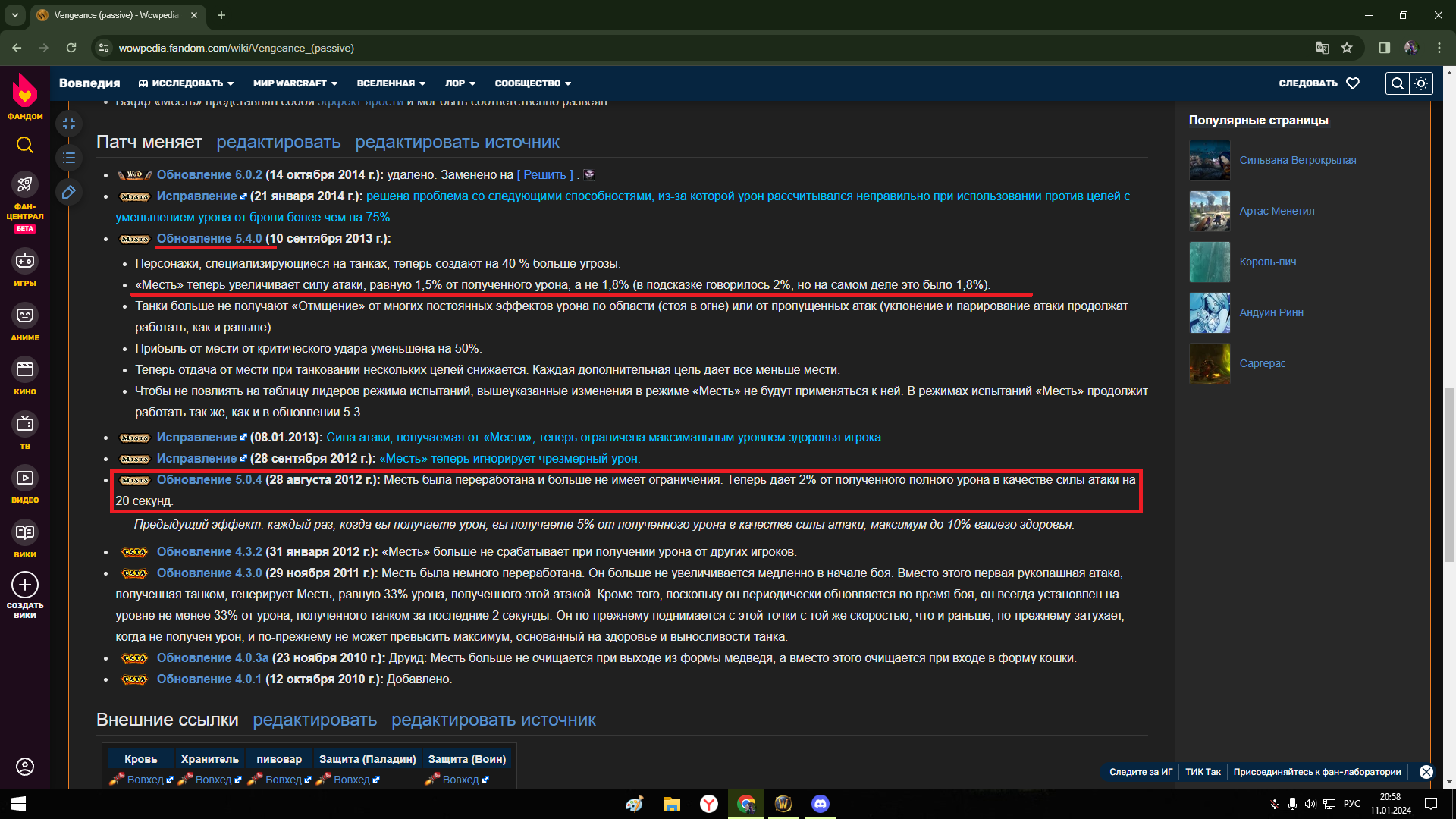Click the wiki search button in header
Viewport: 1456px width, 819px height.
(1397, 83)
